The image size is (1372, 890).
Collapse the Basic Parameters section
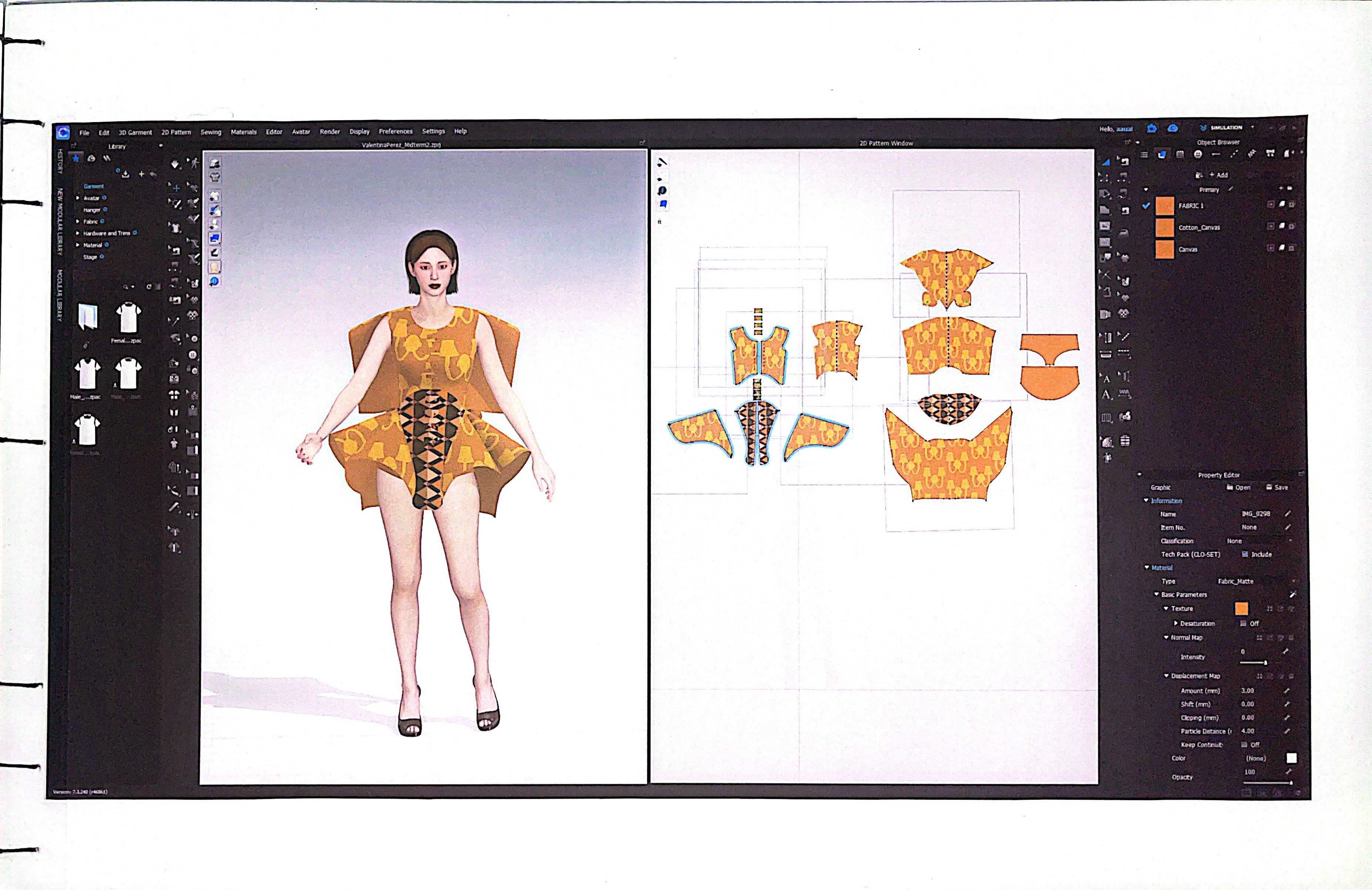click(x=1156, y=595)
